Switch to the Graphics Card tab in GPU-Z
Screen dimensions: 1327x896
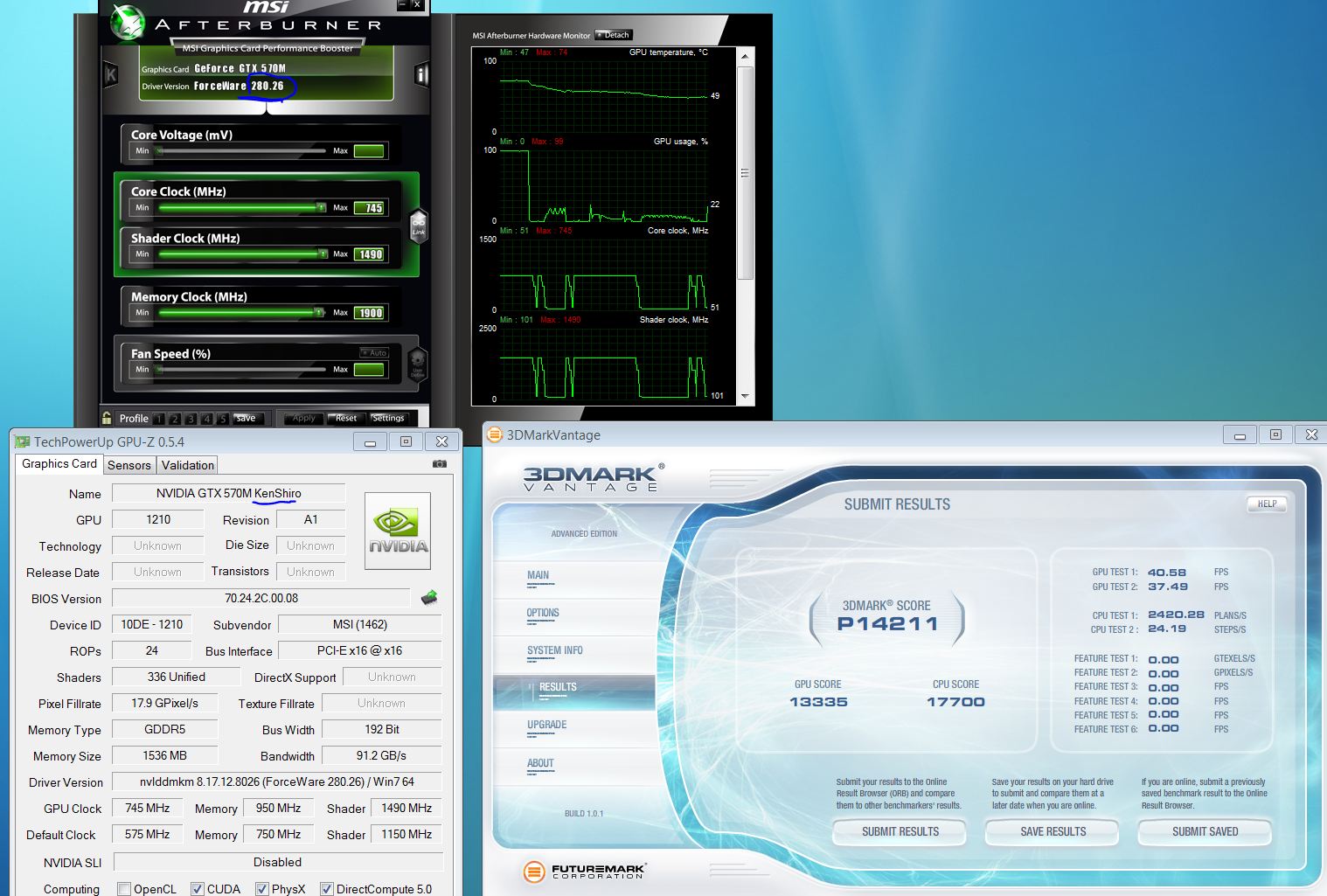(x=59, y=464)
